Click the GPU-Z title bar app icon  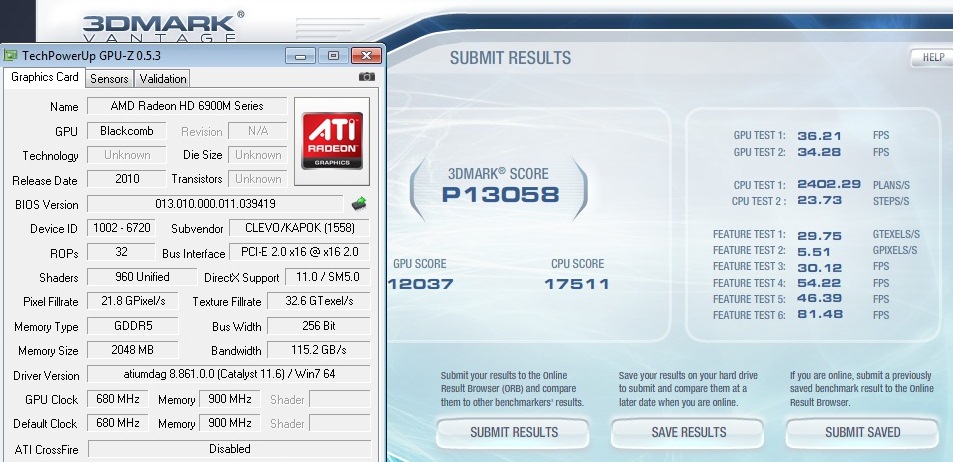pos(10,56)
